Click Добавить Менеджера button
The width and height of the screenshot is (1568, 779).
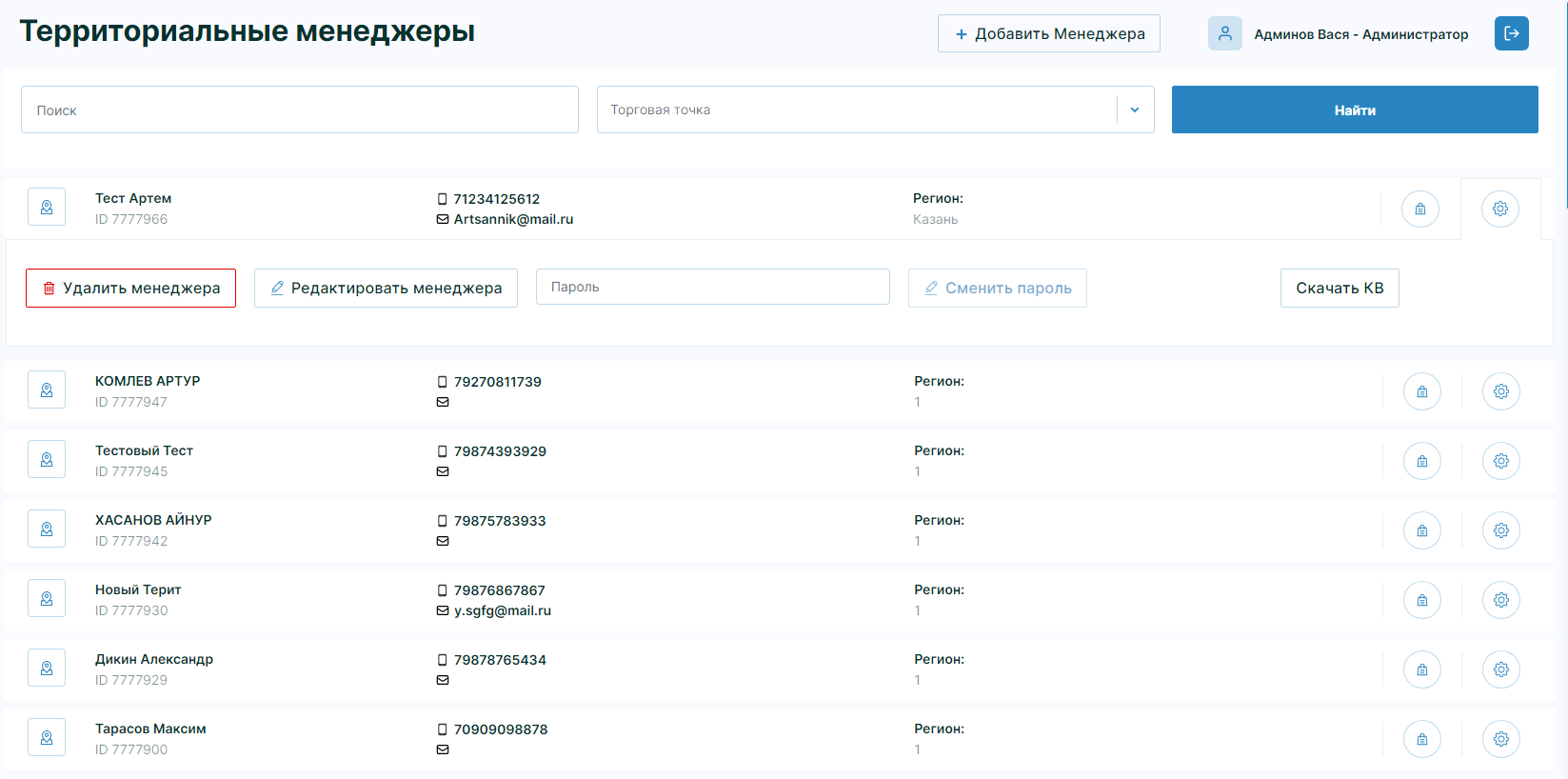click(1048, 33)
